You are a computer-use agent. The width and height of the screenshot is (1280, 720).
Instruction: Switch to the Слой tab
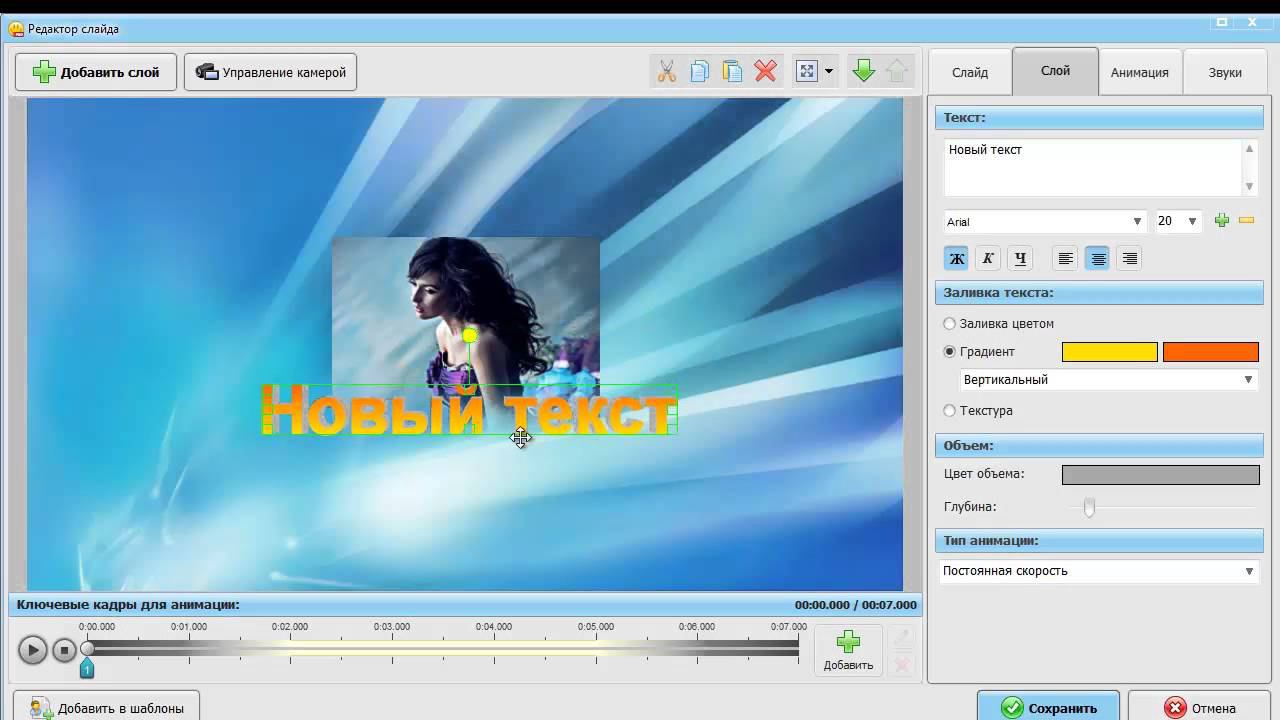pyautogui.click(x=1055, y=71)
